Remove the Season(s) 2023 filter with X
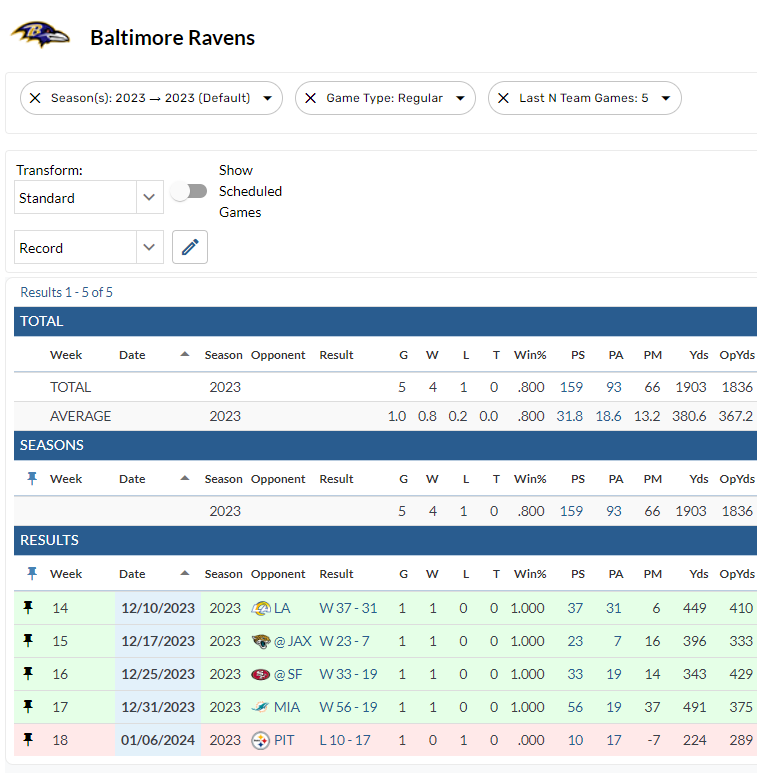Screen dimensions: 757x773 (35, 98)
